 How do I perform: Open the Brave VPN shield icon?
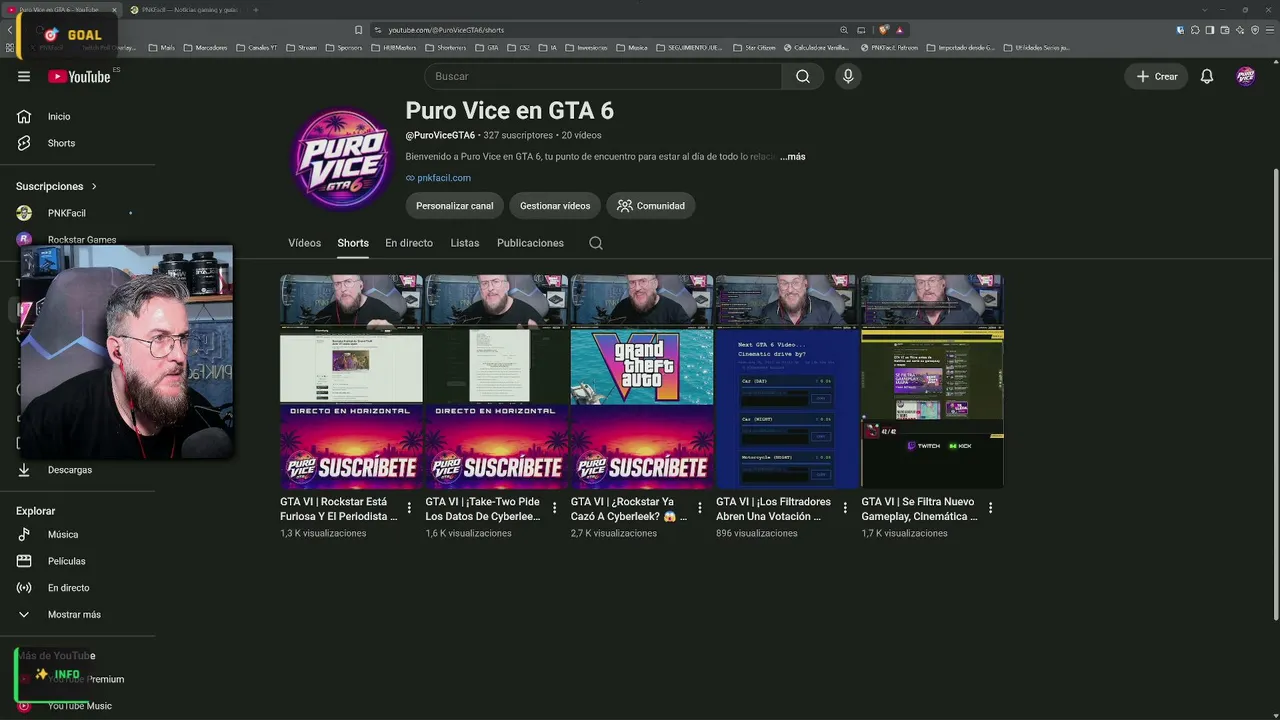click(1255, 30)
